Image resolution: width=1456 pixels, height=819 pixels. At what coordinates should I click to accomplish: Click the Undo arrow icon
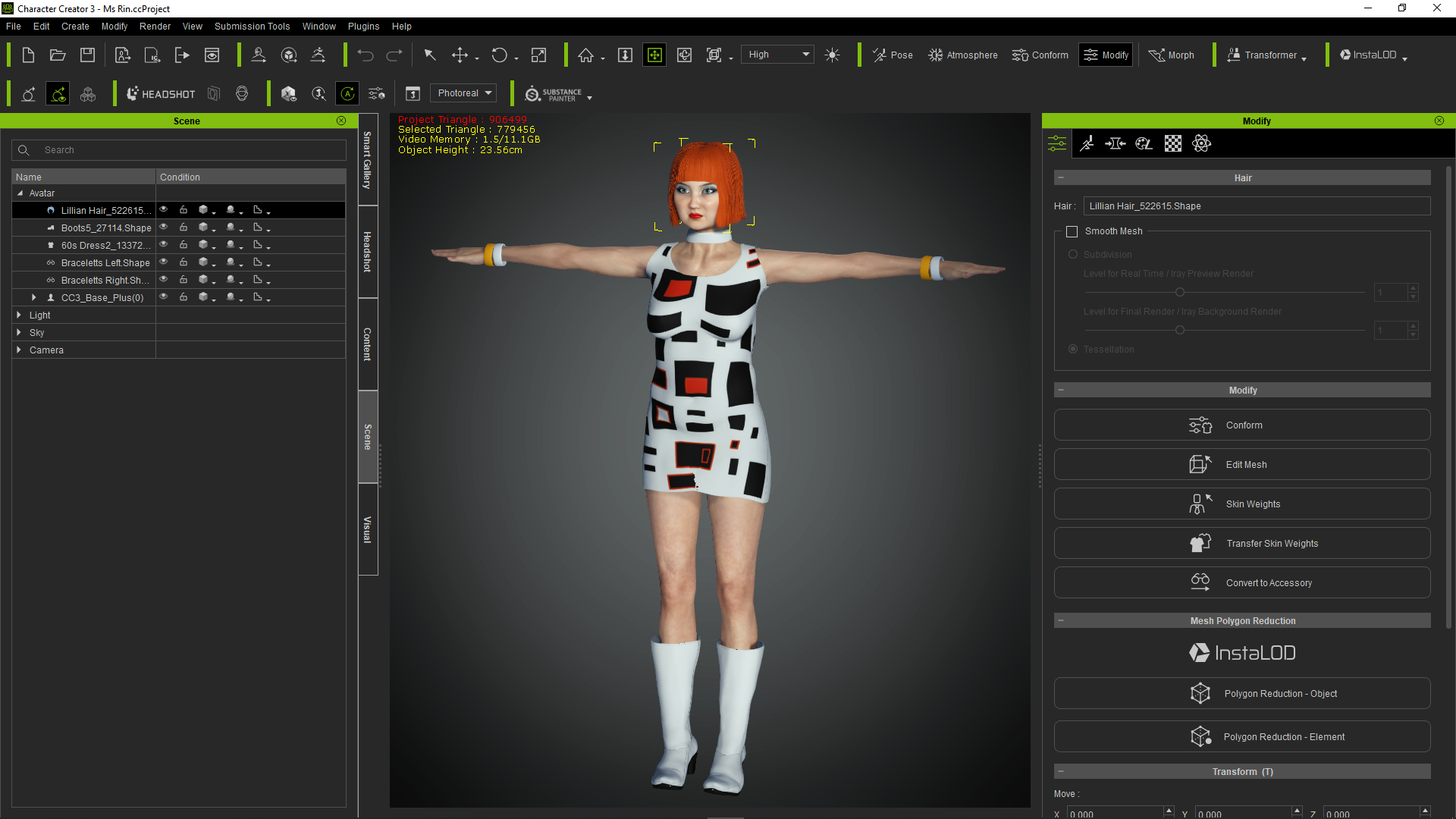coord(366,55)
